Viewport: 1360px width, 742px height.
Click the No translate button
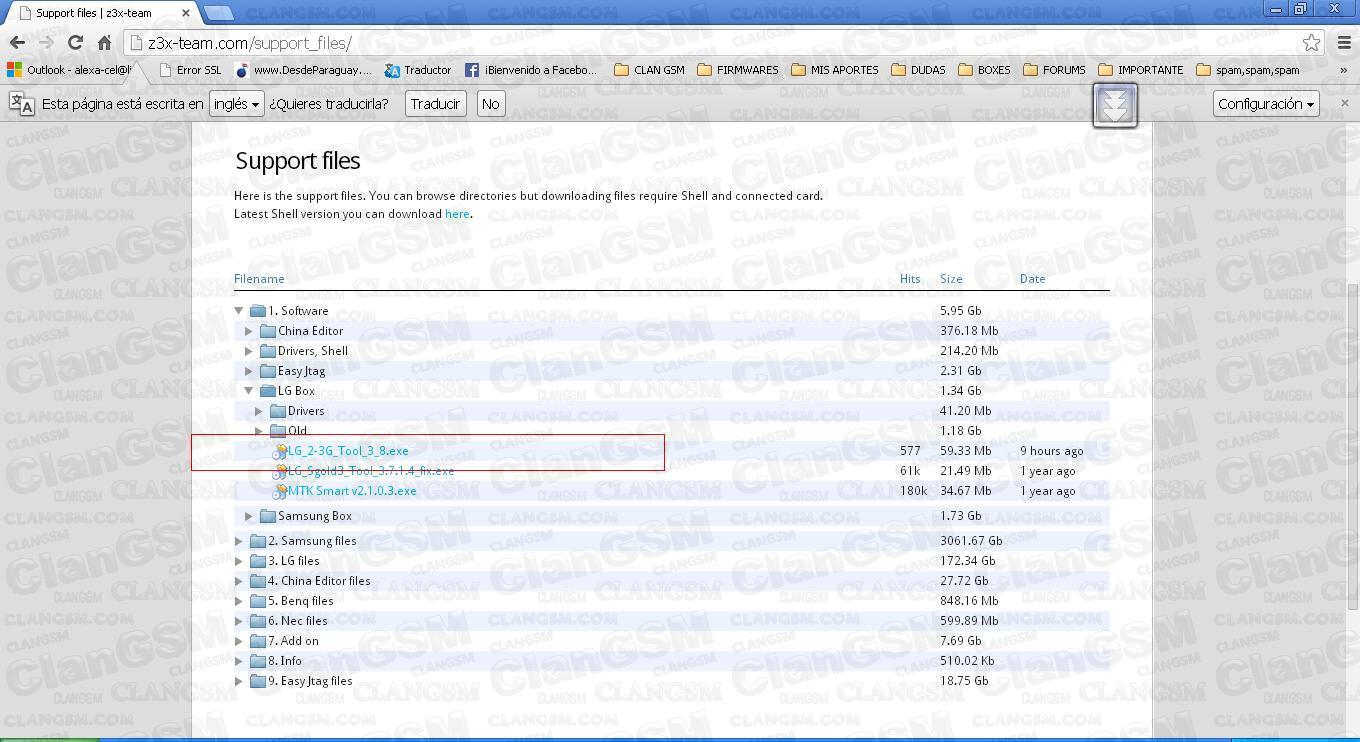(490, 104)
